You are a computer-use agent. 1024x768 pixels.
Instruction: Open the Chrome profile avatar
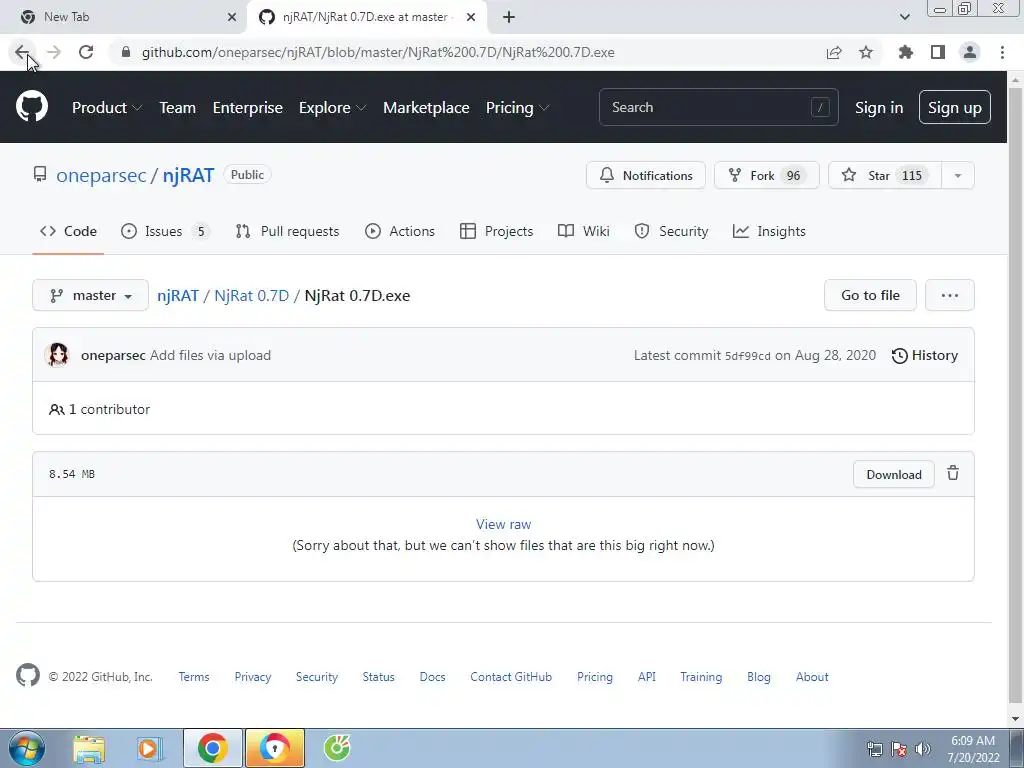[x=970, y=52]
